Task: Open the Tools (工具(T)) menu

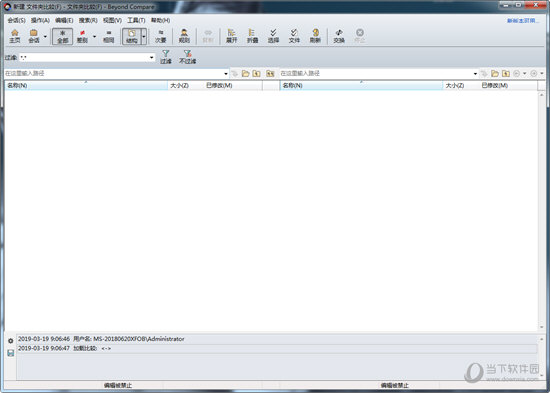Action: [x=136, y=20]
